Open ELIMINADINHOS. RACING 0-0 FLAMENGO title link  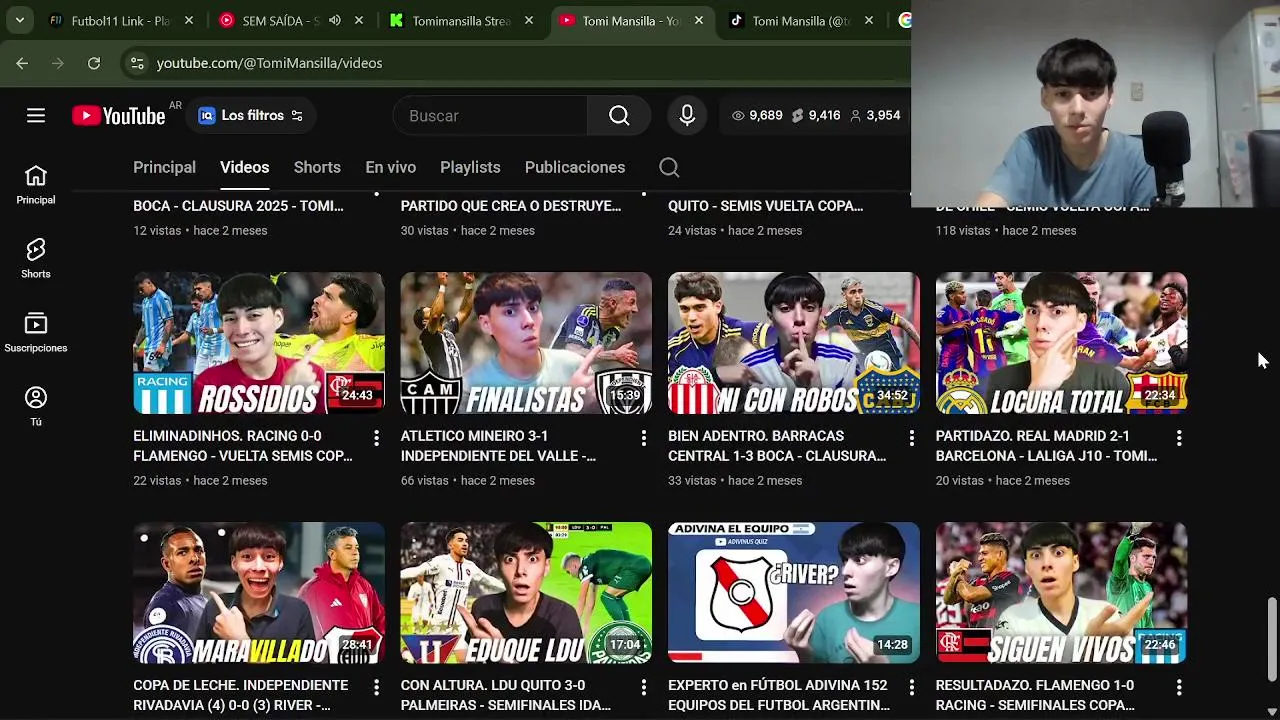(243, 446)
